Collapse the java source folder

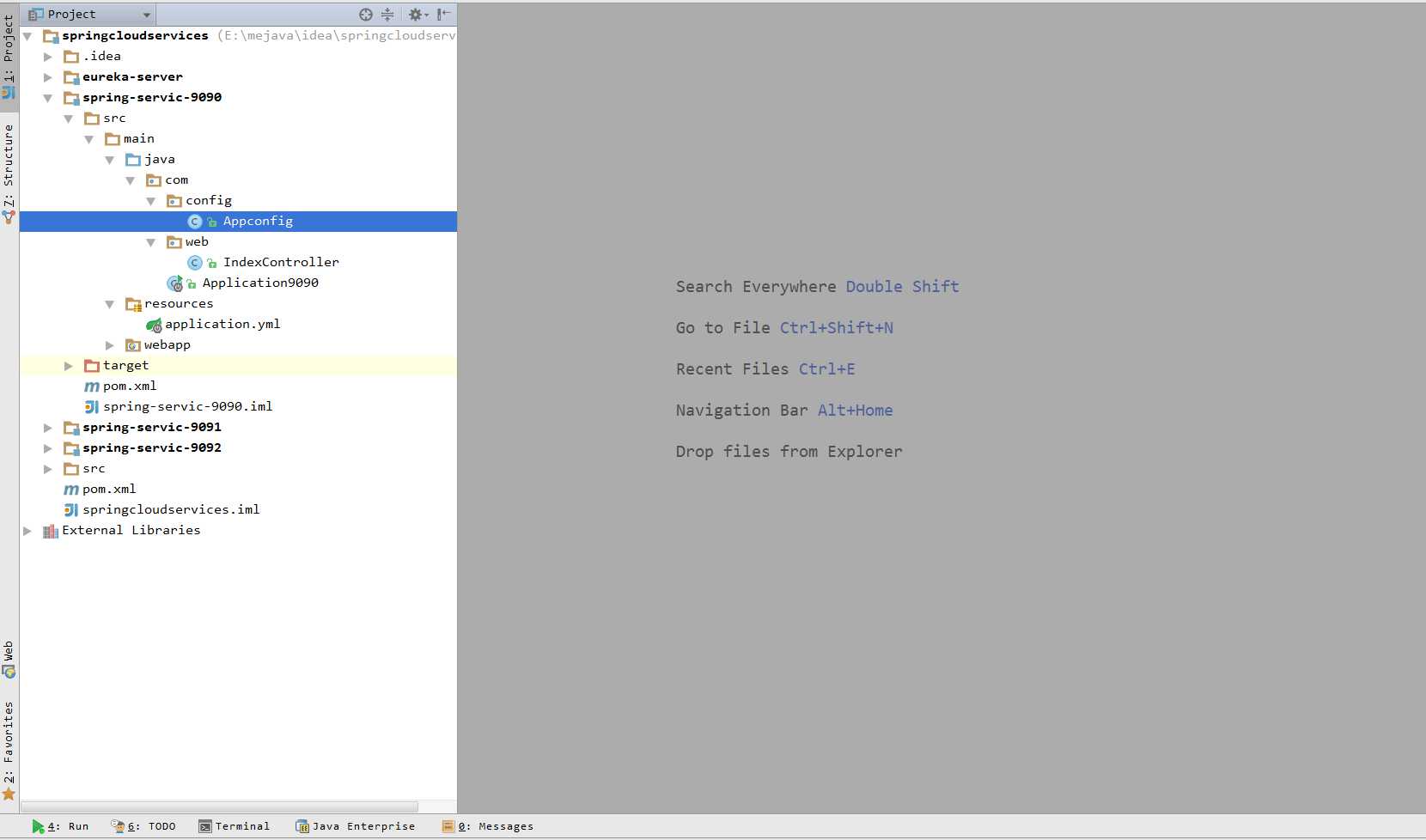110,160
